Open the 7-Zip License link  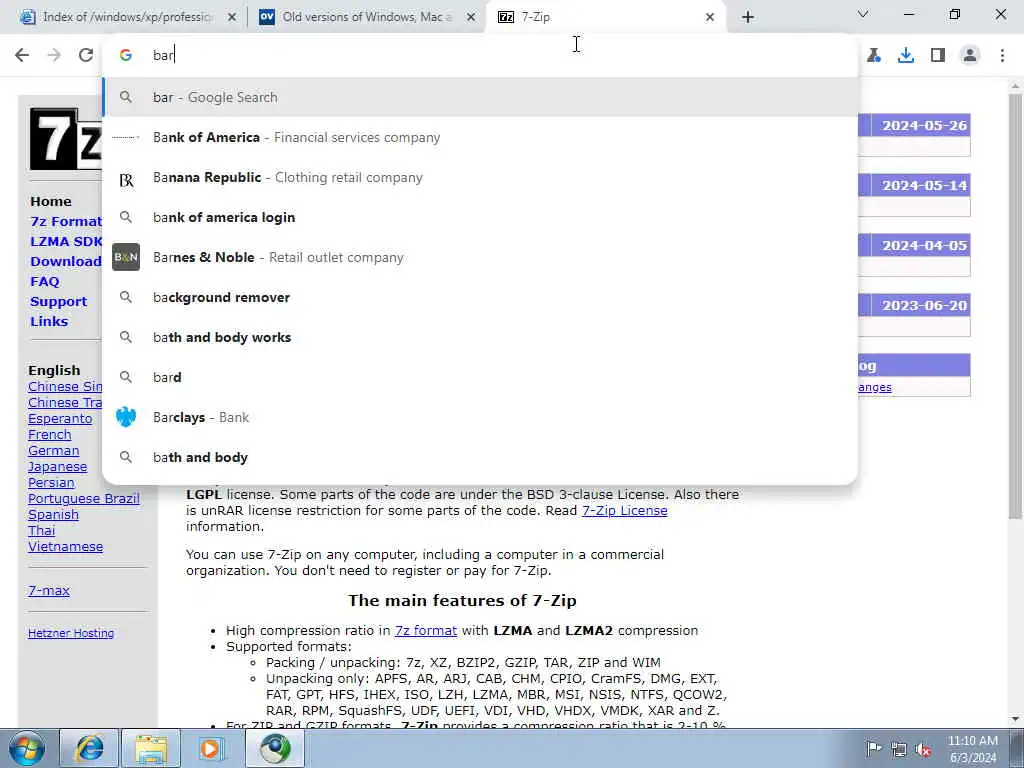click(624, 511)
